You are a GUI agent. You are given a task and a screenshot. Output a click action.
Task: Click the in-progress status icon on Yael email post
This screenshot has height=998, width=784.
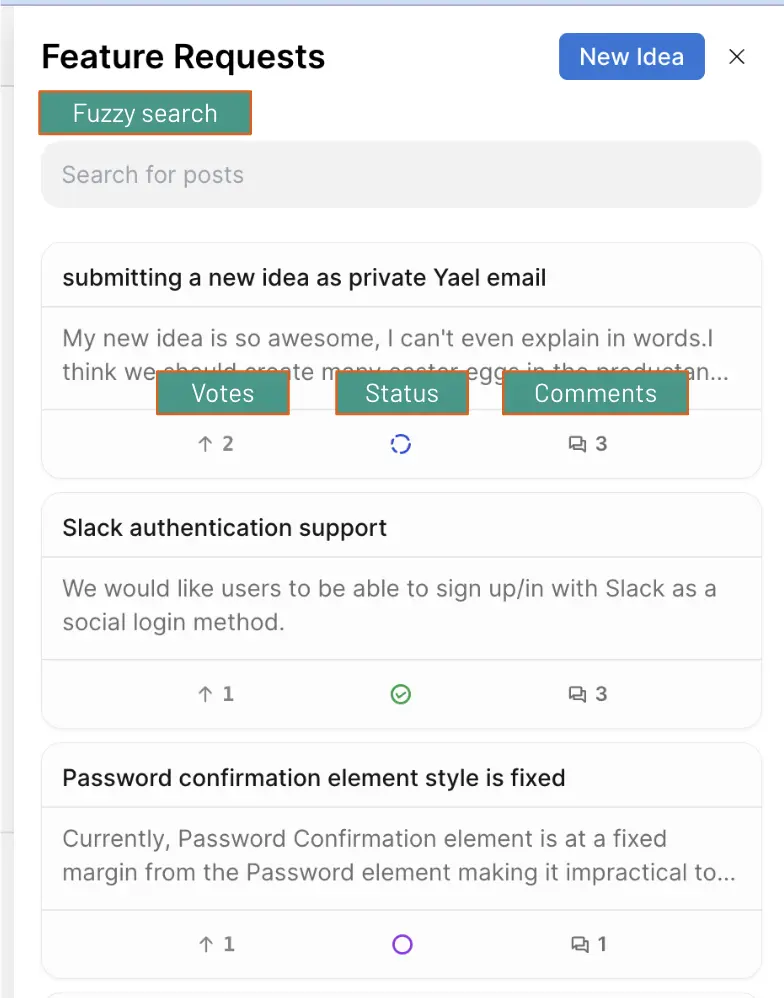coord(400,444)
